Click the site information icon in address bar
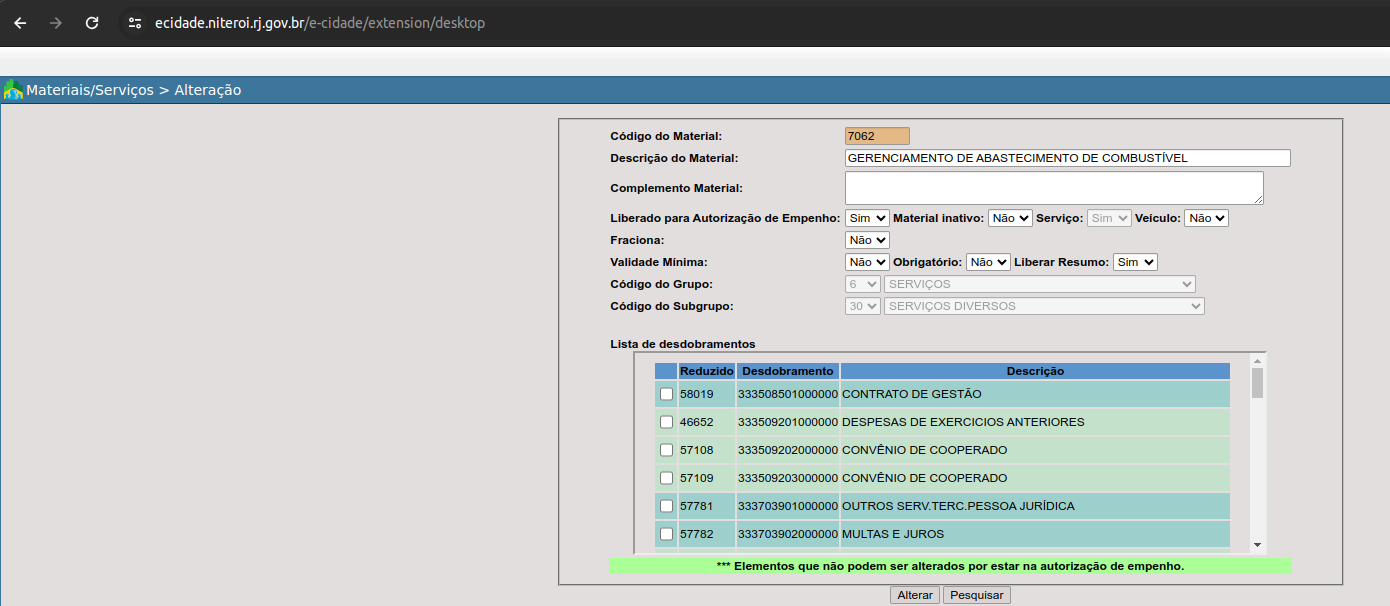Screen dimensions: 1390x606 click(135, 23)
